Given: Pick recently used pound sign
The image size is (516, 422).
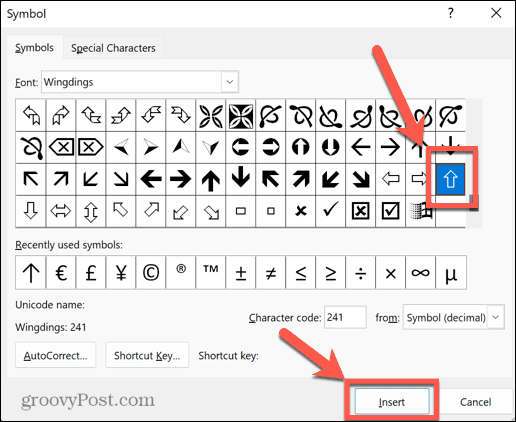Looking at the screenshot, I should point(91,273).
